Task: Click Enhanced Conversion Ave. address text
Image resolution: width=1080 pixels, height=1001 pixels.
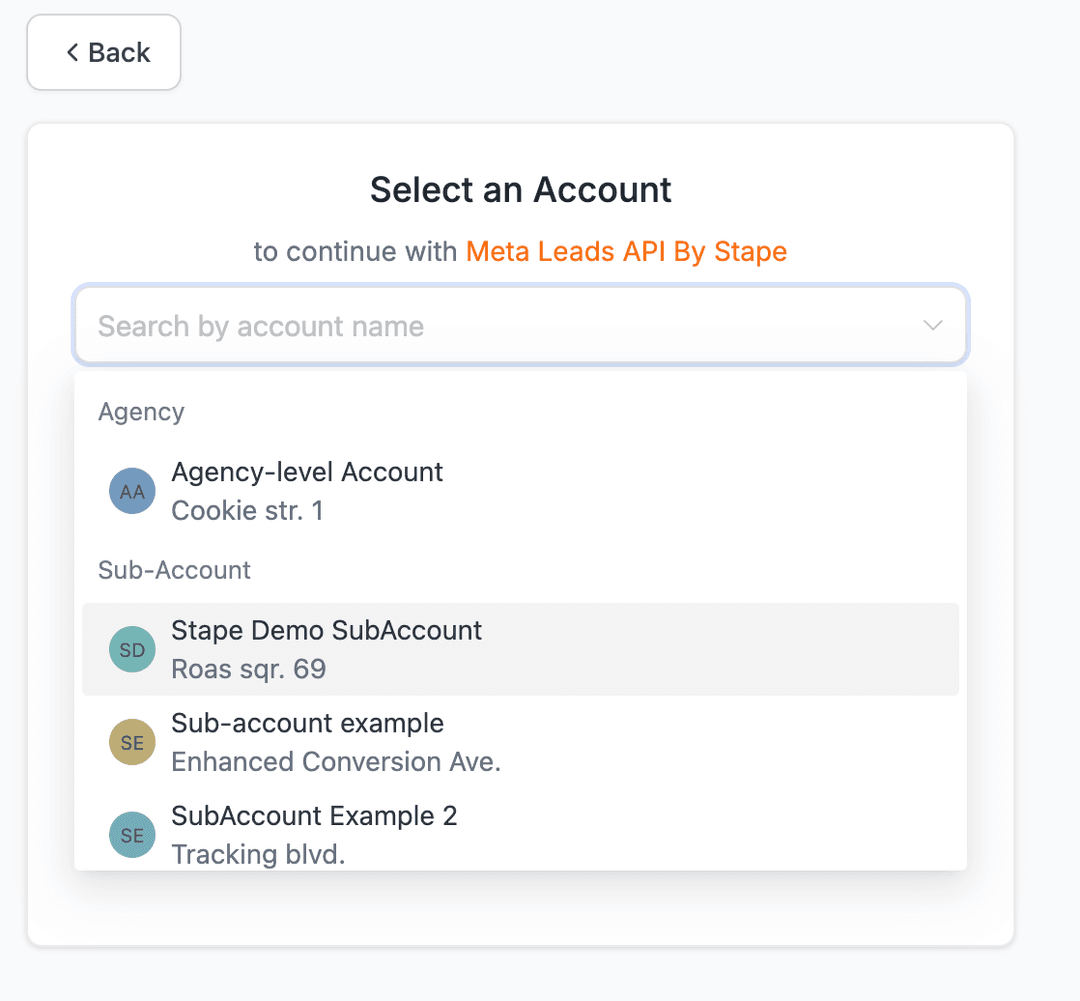Action: 336,762
